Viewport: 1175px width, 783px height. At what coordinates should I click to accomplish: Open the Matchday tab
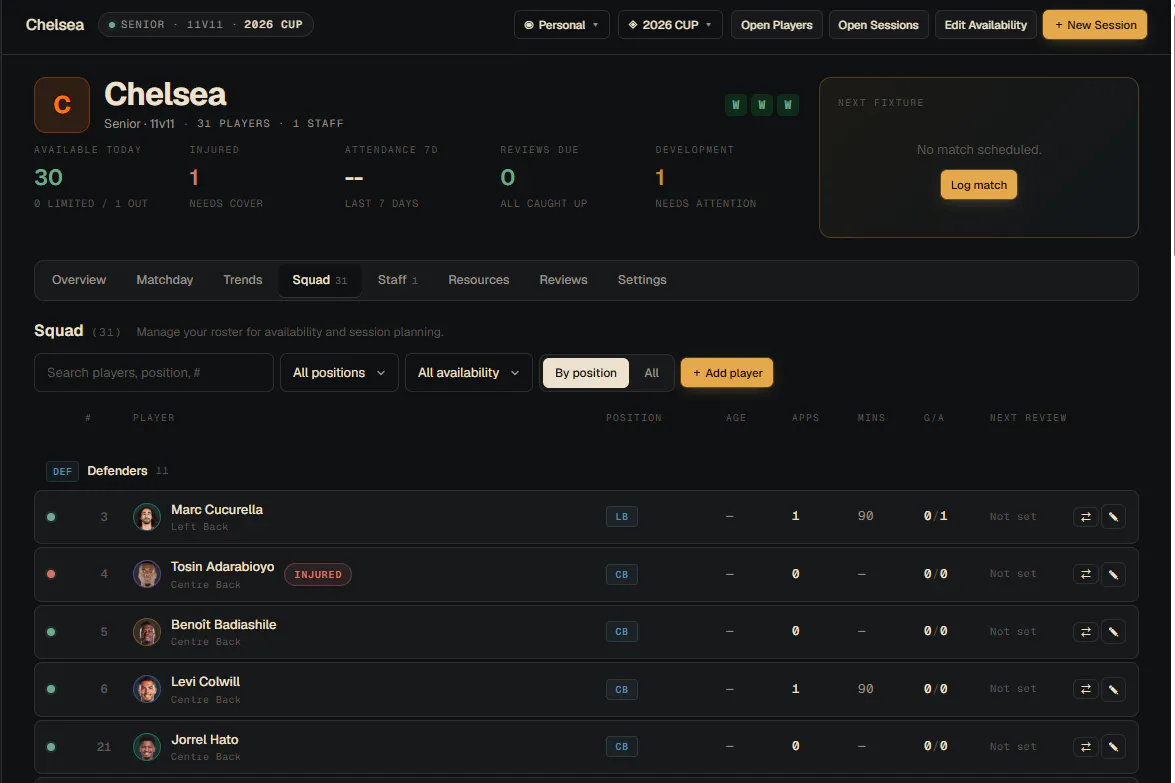pyautogui.click(x=165, y=279)
